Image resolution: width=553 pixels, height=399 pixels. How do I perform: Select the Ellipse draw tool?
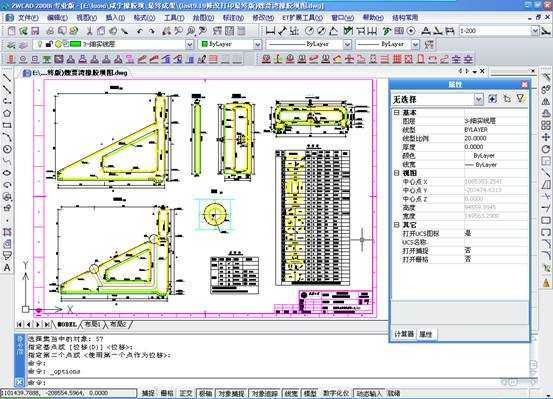[7, 173]
